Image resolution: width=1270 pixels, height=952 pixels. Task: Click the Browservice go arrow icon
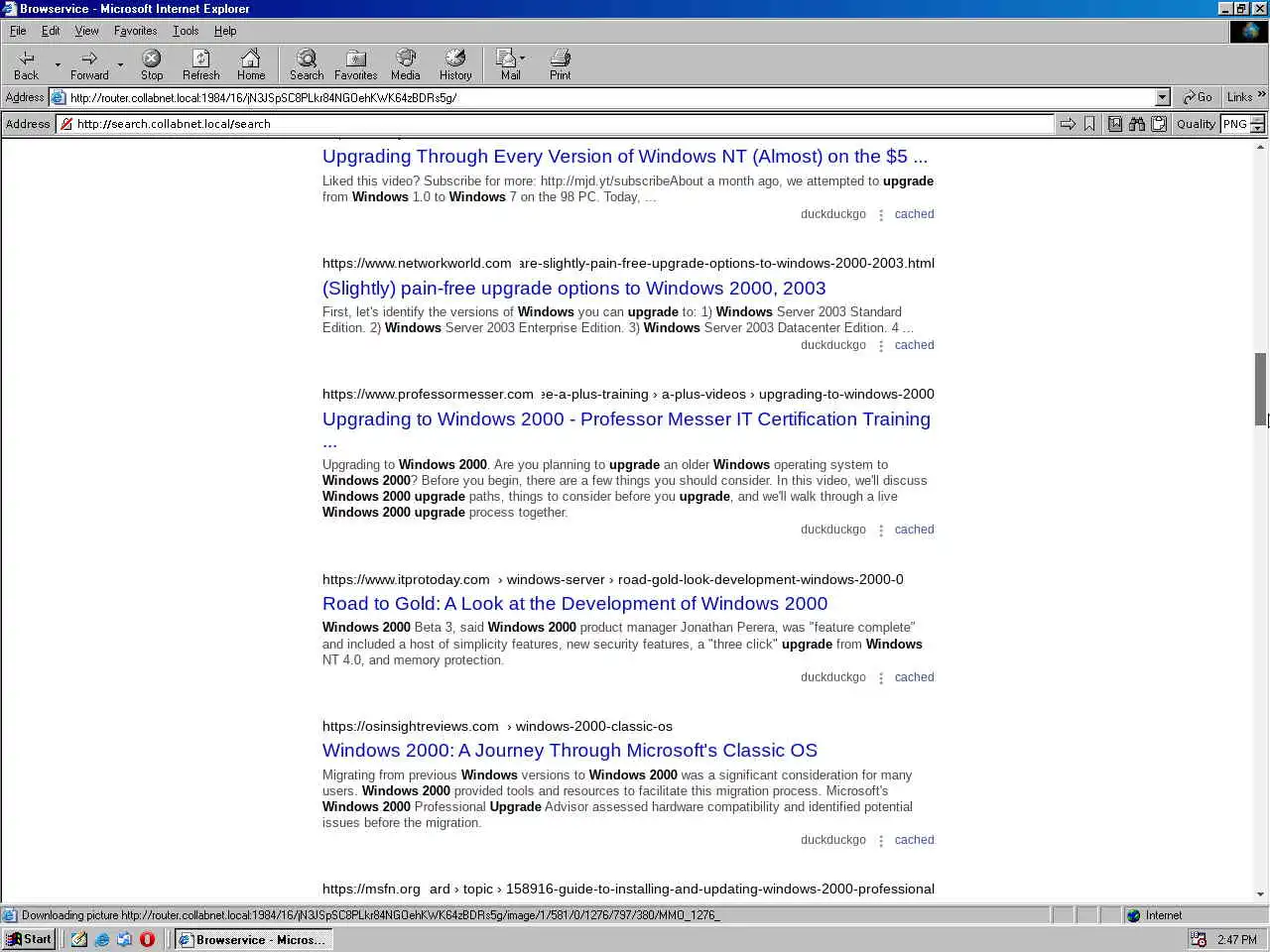pyautogui.click(x=1068, y=124)
